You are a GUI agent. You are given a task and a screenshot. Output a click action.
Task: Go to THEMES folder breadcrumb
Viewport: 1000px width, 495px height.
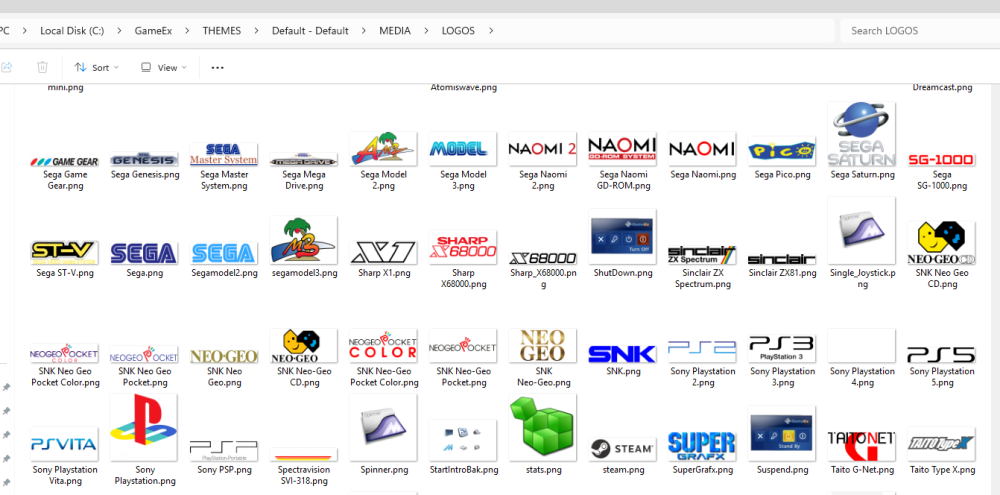coord(222,31)
